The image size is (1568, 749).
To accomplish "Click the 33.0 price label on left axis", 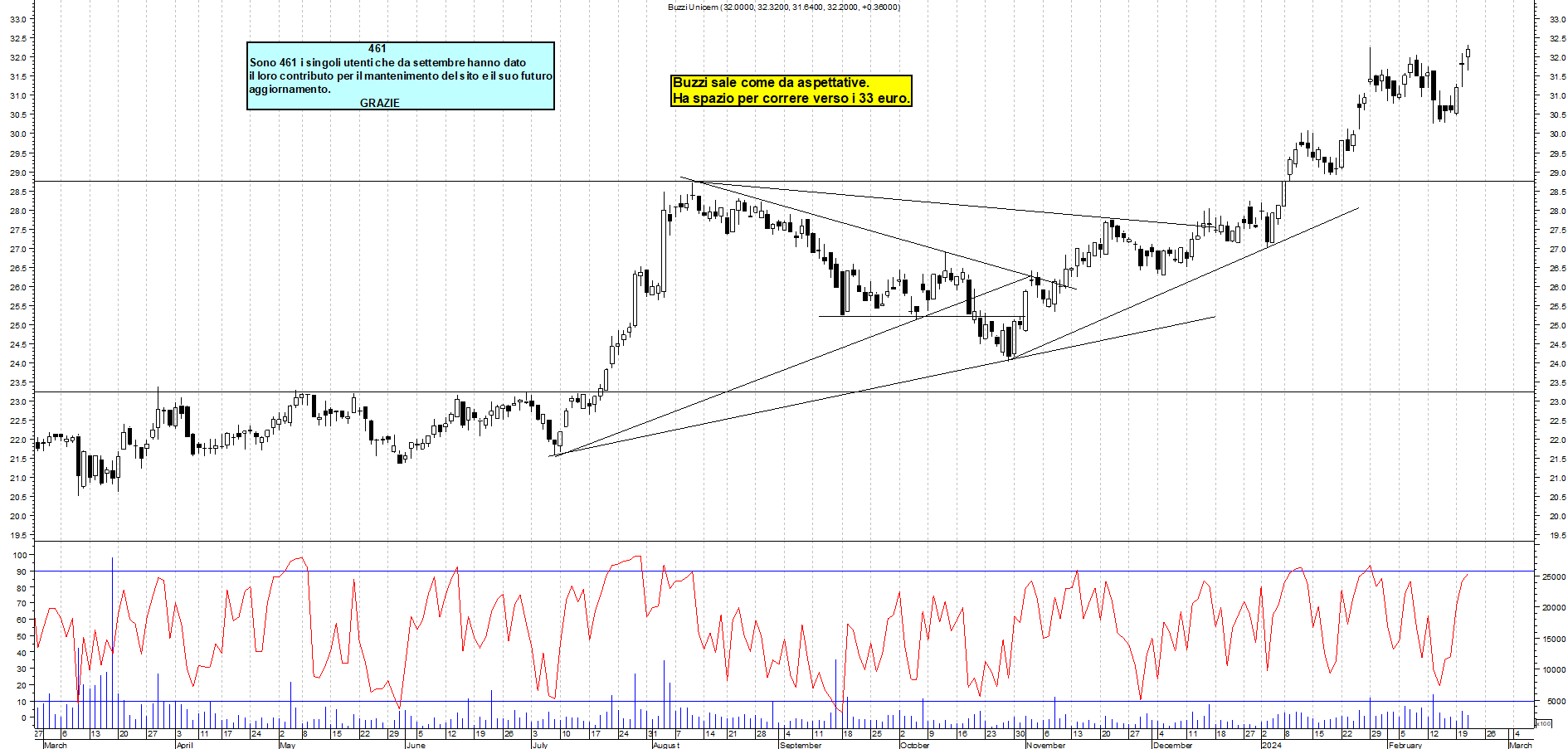I will click(x=19, y=19).
